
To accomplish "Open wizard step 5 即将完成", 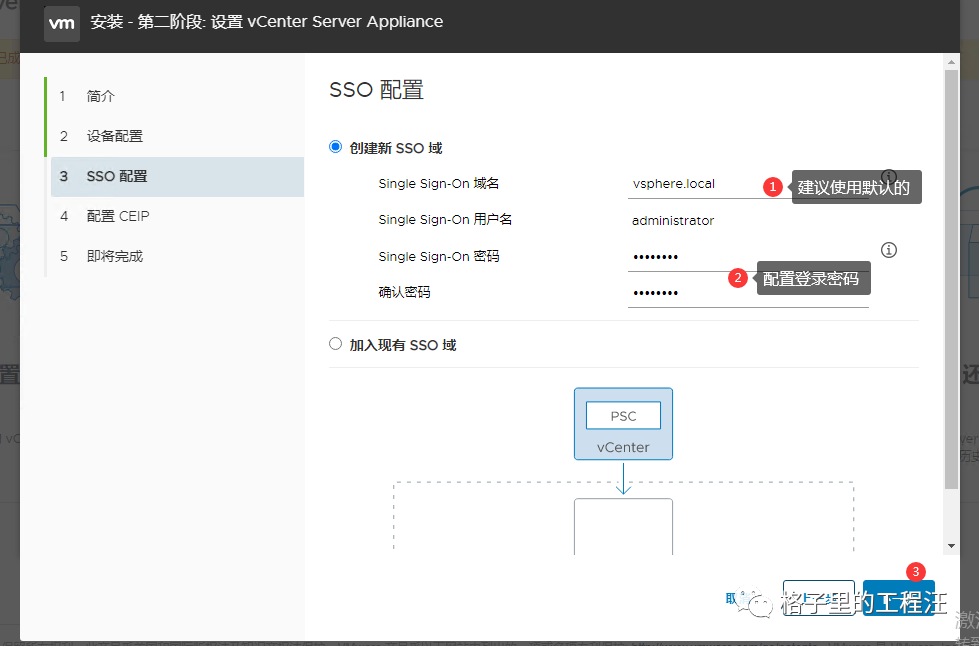I will pyautogui.click(x=175, y=256).
